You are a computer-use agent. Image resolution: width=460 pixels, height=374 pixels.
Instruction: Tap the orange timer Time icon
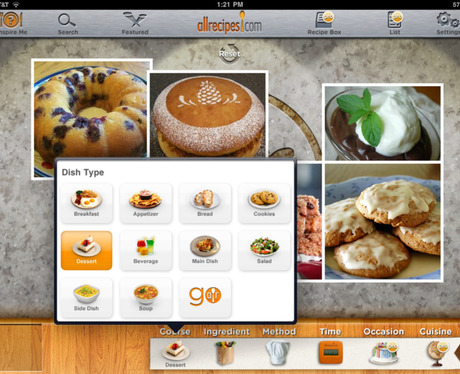(330, 352)
